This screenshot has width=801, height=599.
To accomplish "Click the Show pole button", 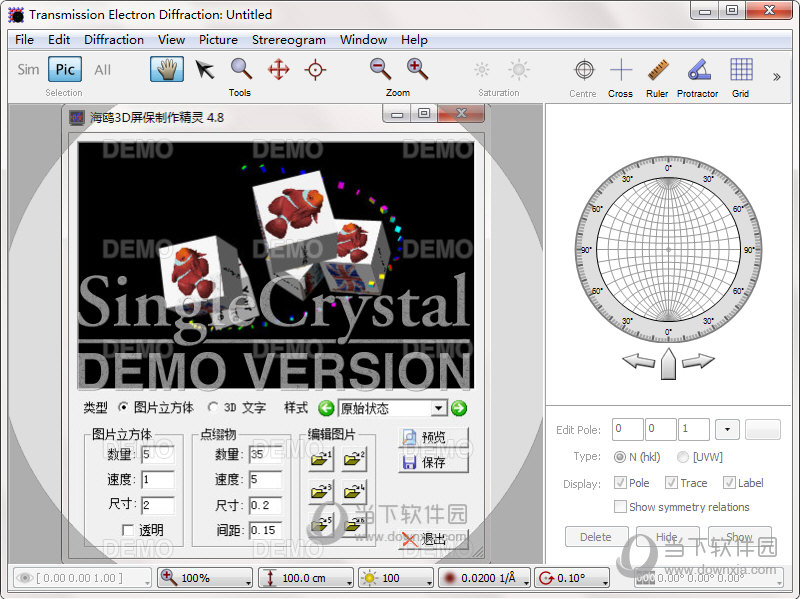I will pos(739,537).
